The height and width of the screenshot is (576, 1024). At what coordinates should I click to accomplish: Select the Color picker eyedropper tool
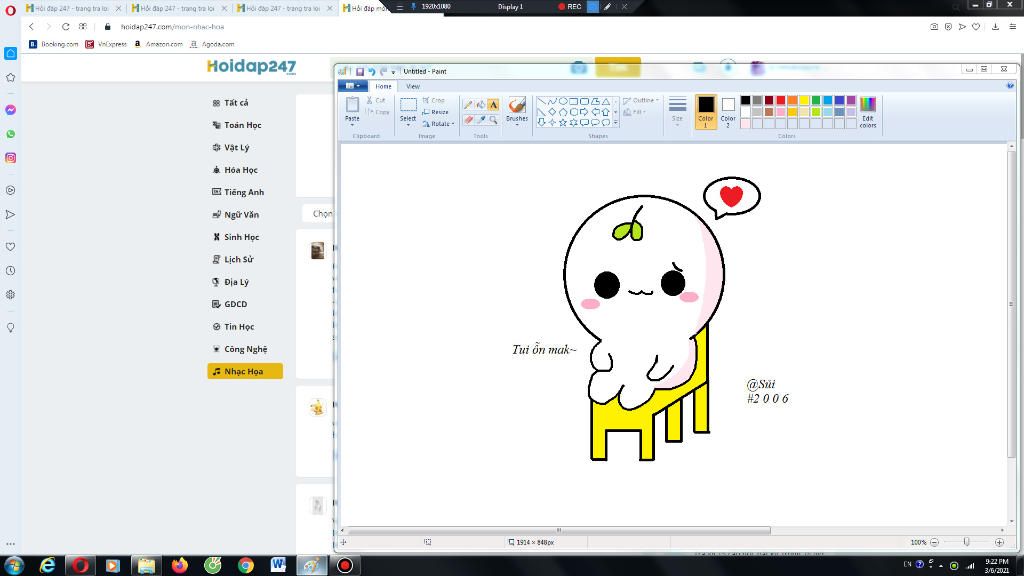(x=481, y=120)
